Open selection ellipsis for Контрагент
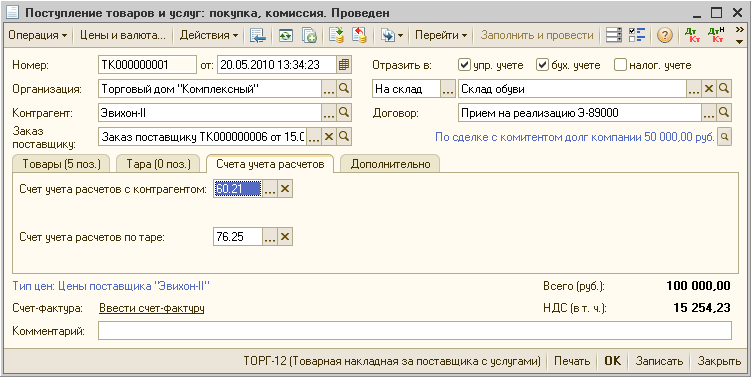This screenshot has width=751, height=377. click(329, 113)
